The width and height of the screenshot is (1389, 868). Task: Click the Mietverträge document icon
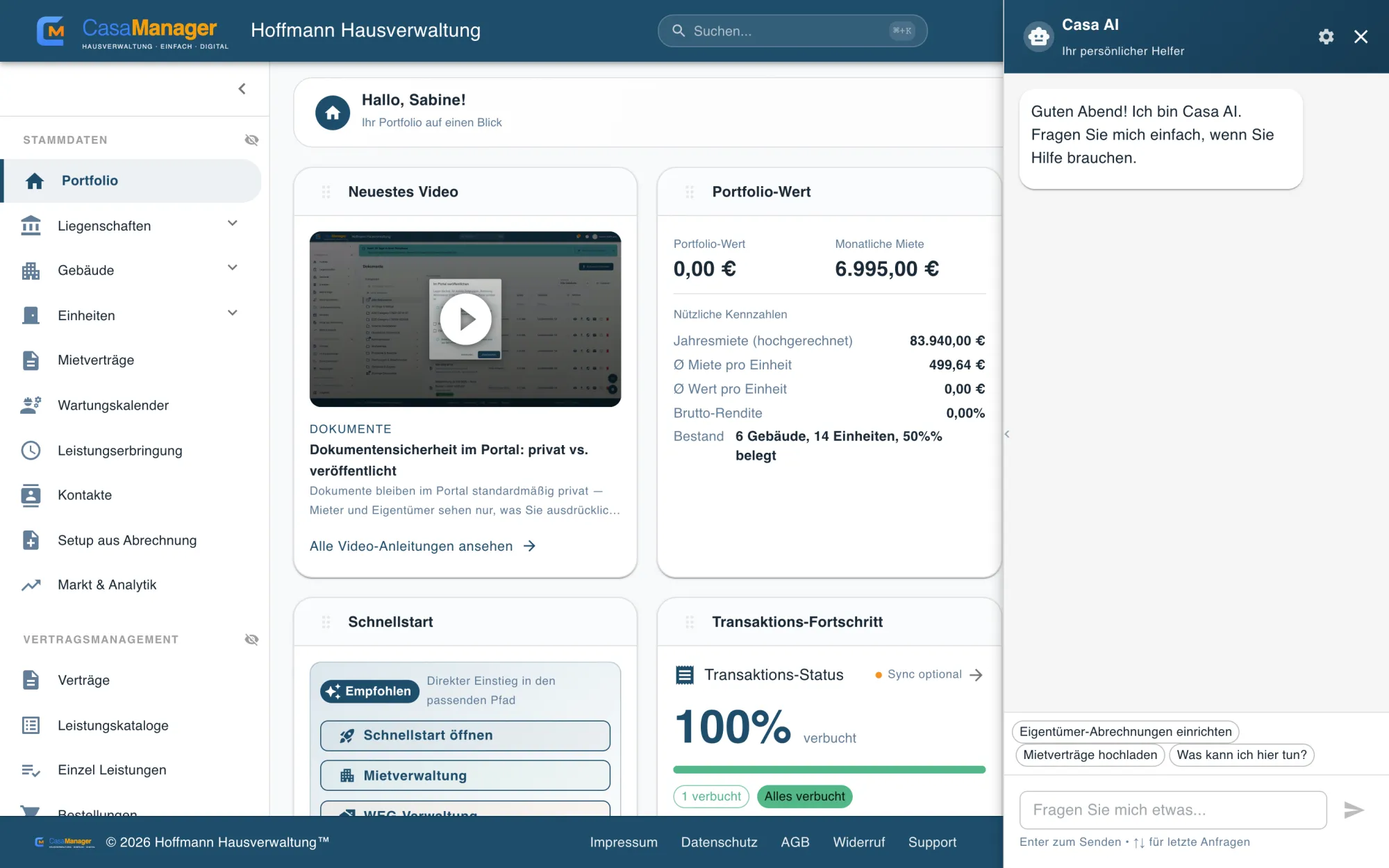31,360
